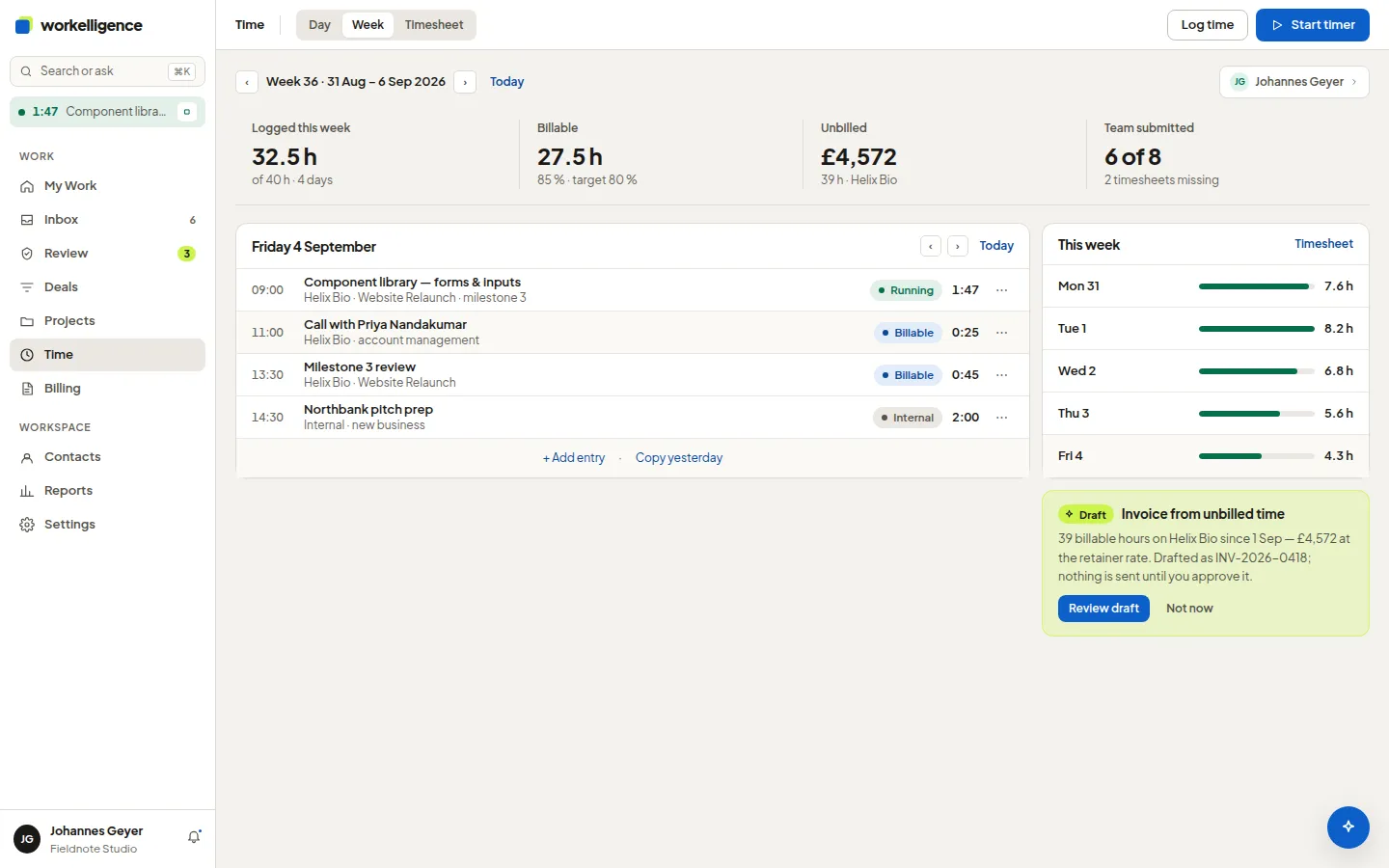1389x868 pixels.
Task: Open Contacts under Workspace
Action: [x=107, y=457]
